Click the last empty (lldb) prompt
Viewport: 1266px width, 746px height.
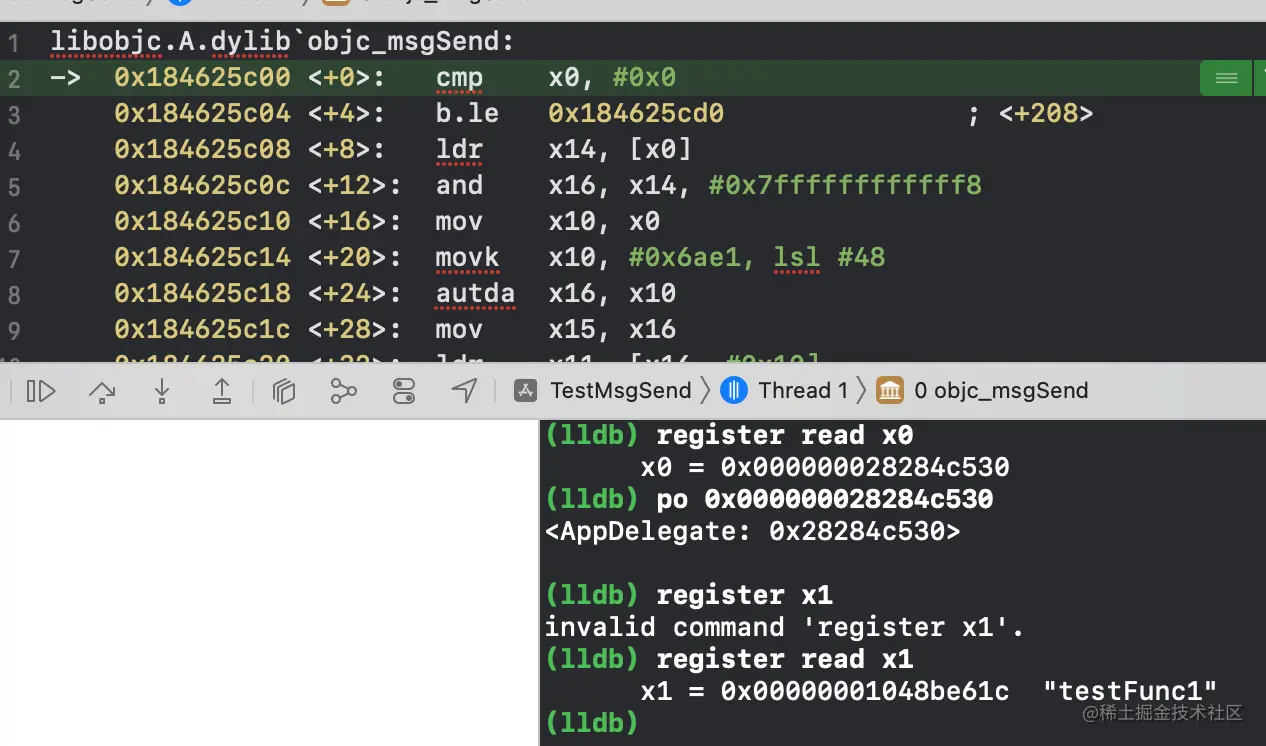point(592,723)
